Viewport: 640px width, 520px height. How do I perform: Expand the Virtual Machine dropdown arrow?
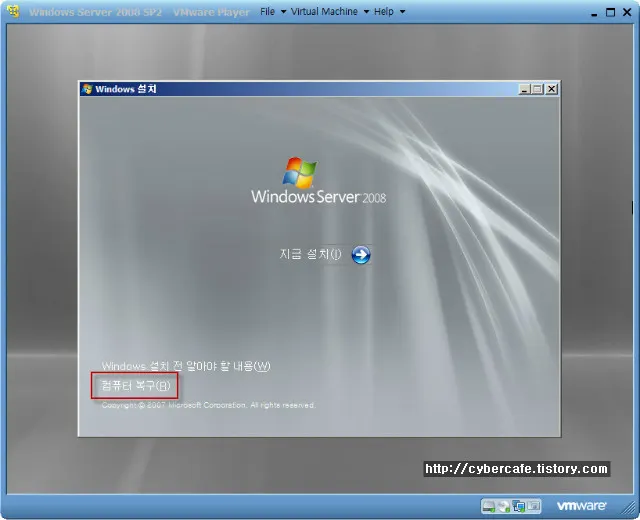click(x=366, y=12)
